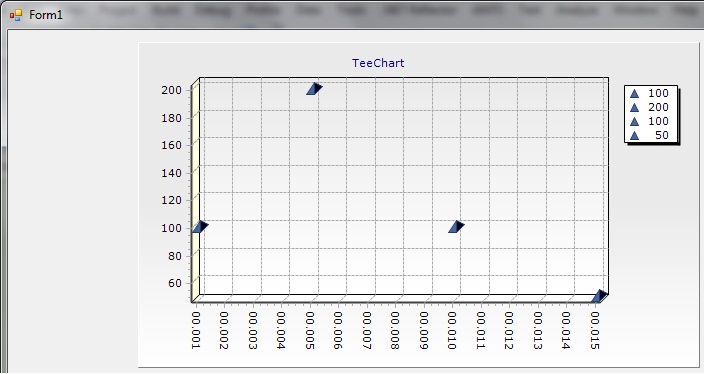
Task: Click the legend triangle beside 50
Action: [x=634, y=135]
